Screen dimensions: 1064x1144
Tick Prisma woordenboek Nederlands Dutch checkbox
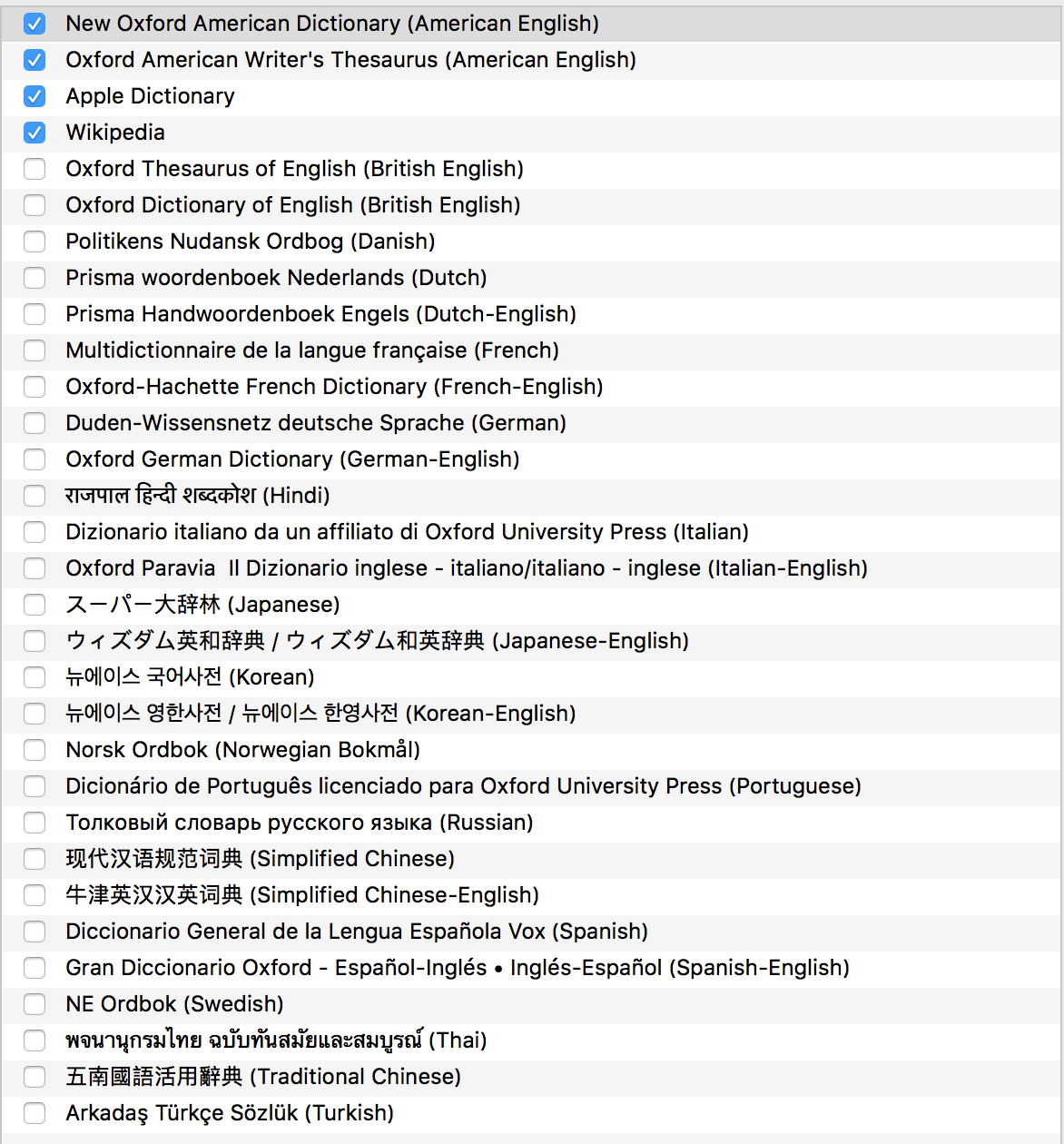[x=34, y=278]
